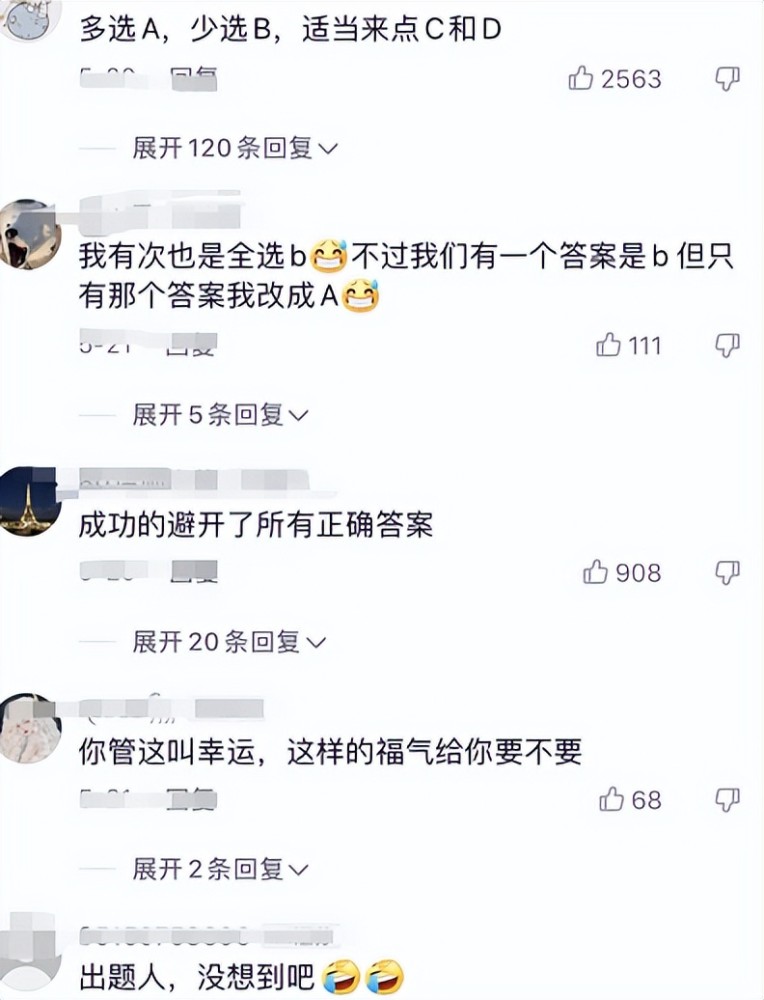
Task: Open the avatar beside '你管这叫幸运' comment
Action: (x=30, y=728)
